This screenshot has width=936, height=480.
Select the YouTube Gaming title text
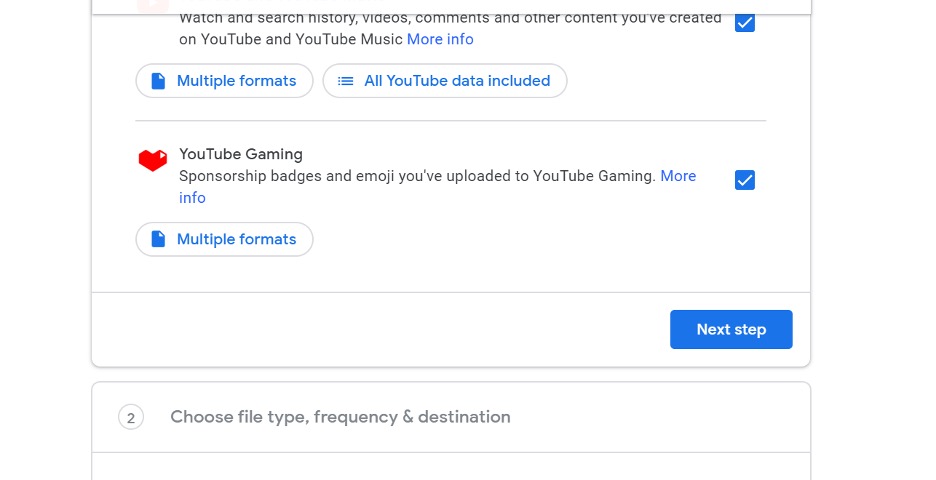[241, 154]
